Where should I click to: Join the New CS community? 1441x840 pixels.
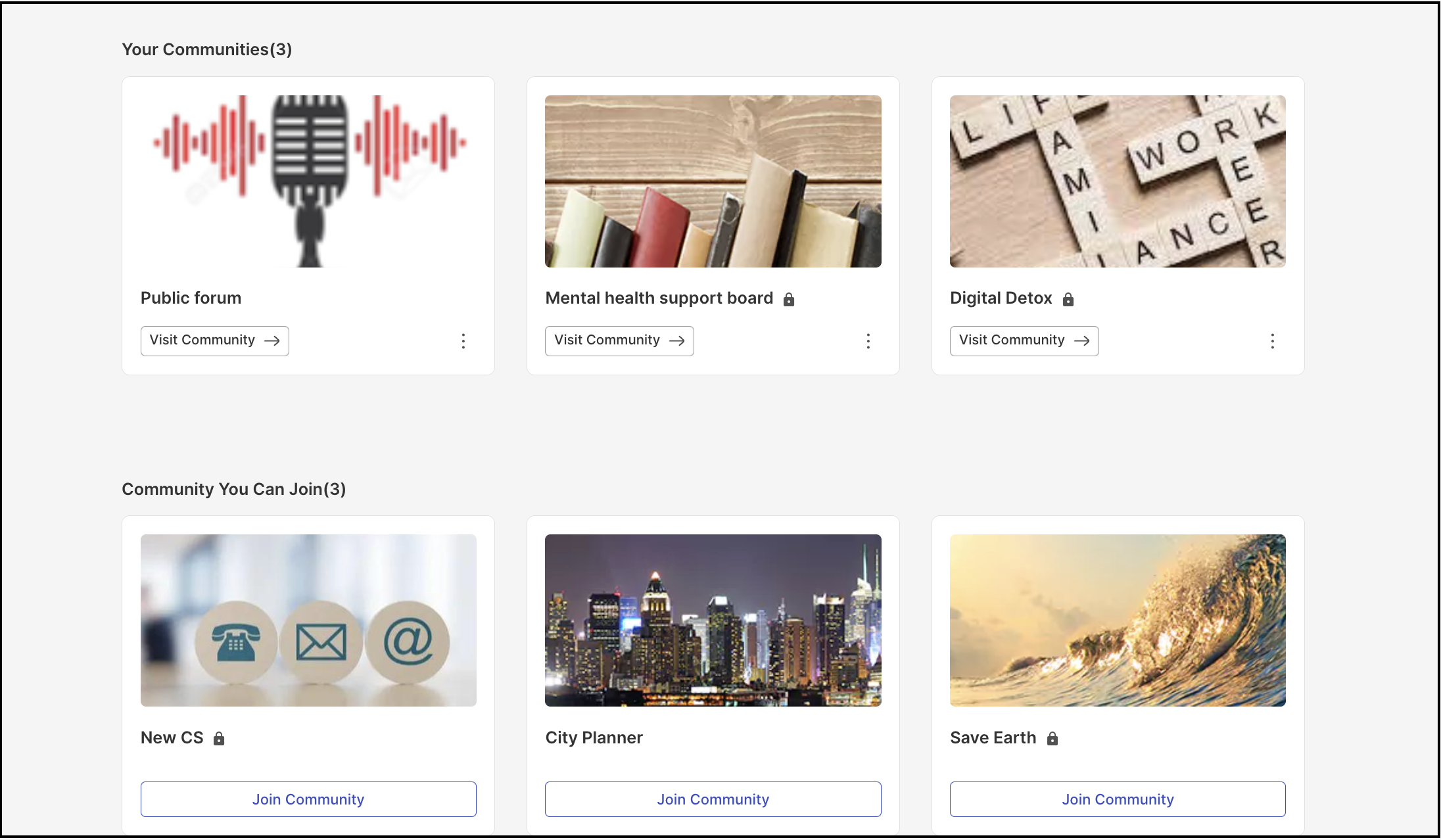click(308, 799)
